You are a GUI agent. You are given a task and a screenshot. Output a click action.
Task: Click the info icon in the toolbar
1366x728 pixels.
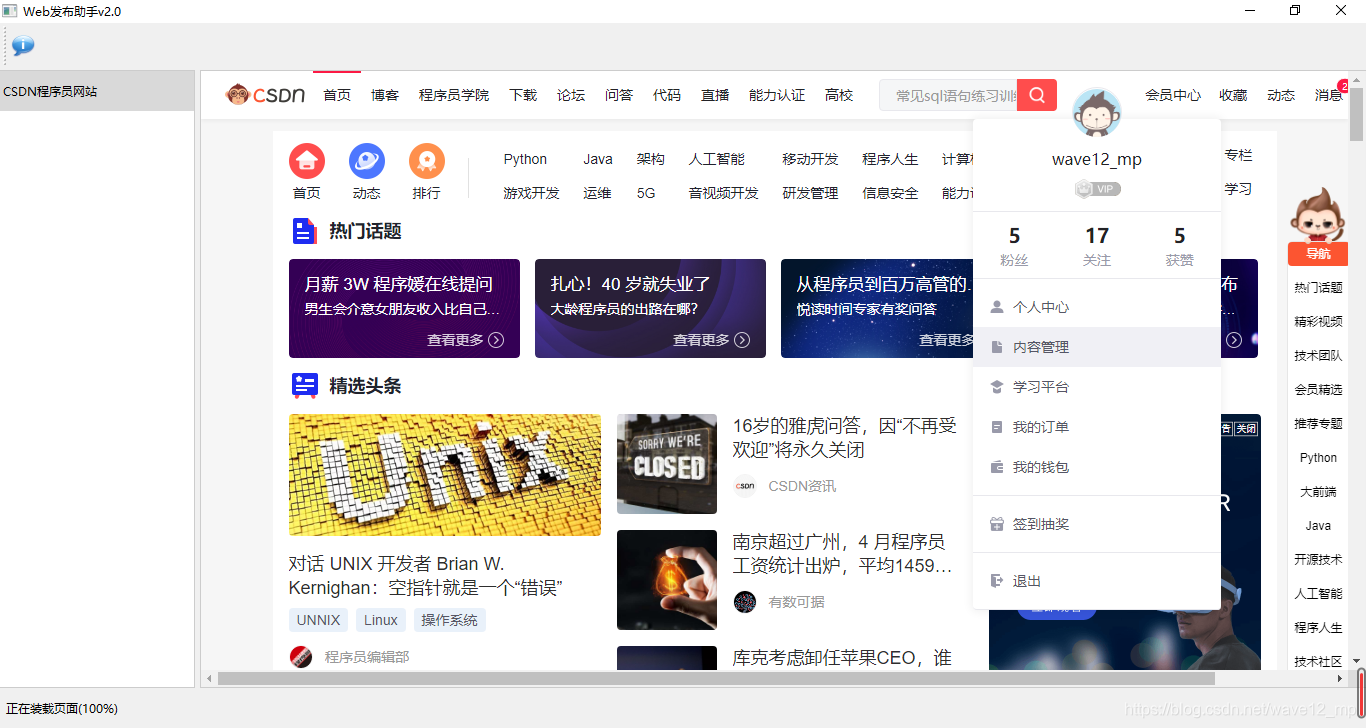[21, 46]
